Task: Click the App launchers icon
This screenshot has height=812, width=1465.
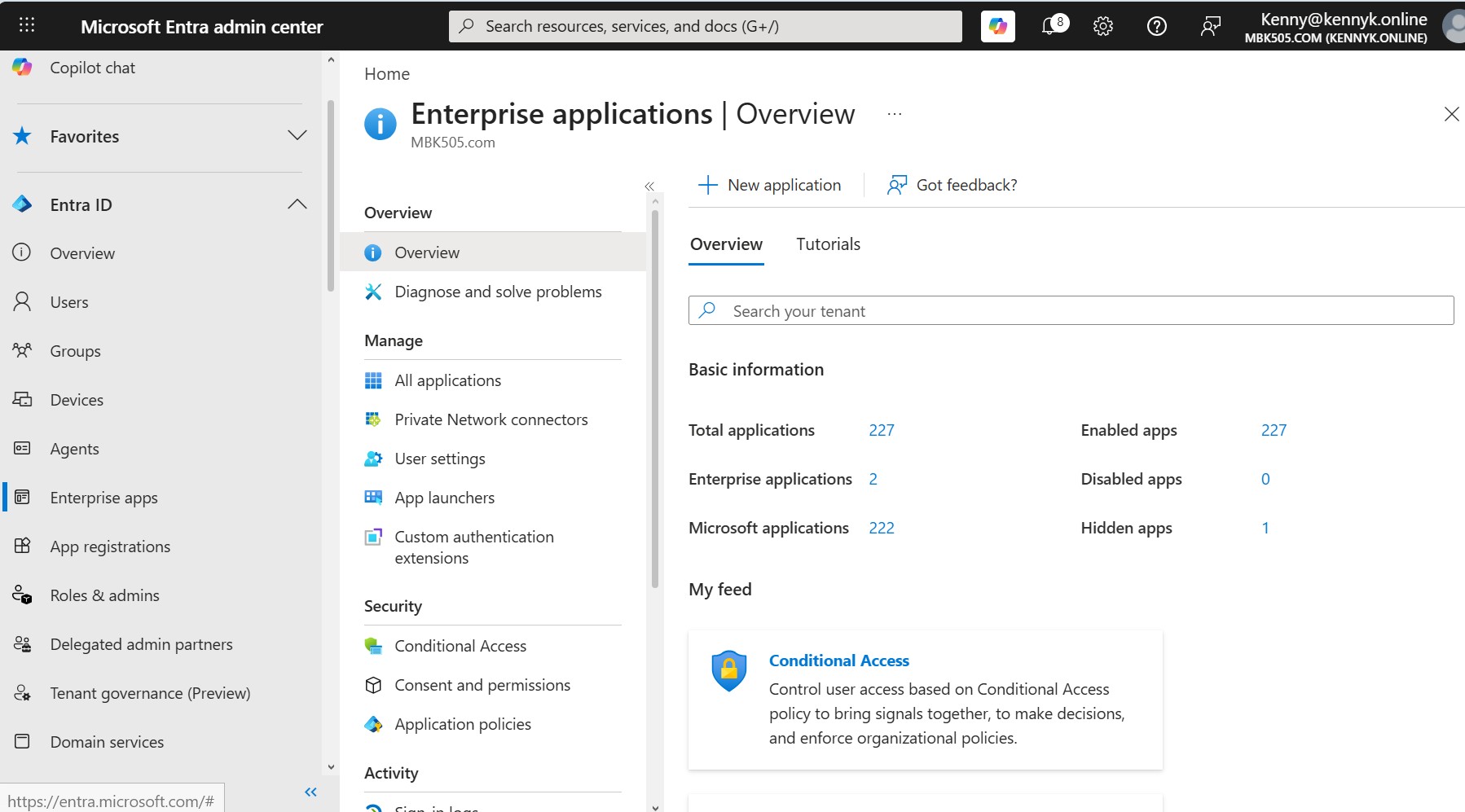Action: [373, 498]
